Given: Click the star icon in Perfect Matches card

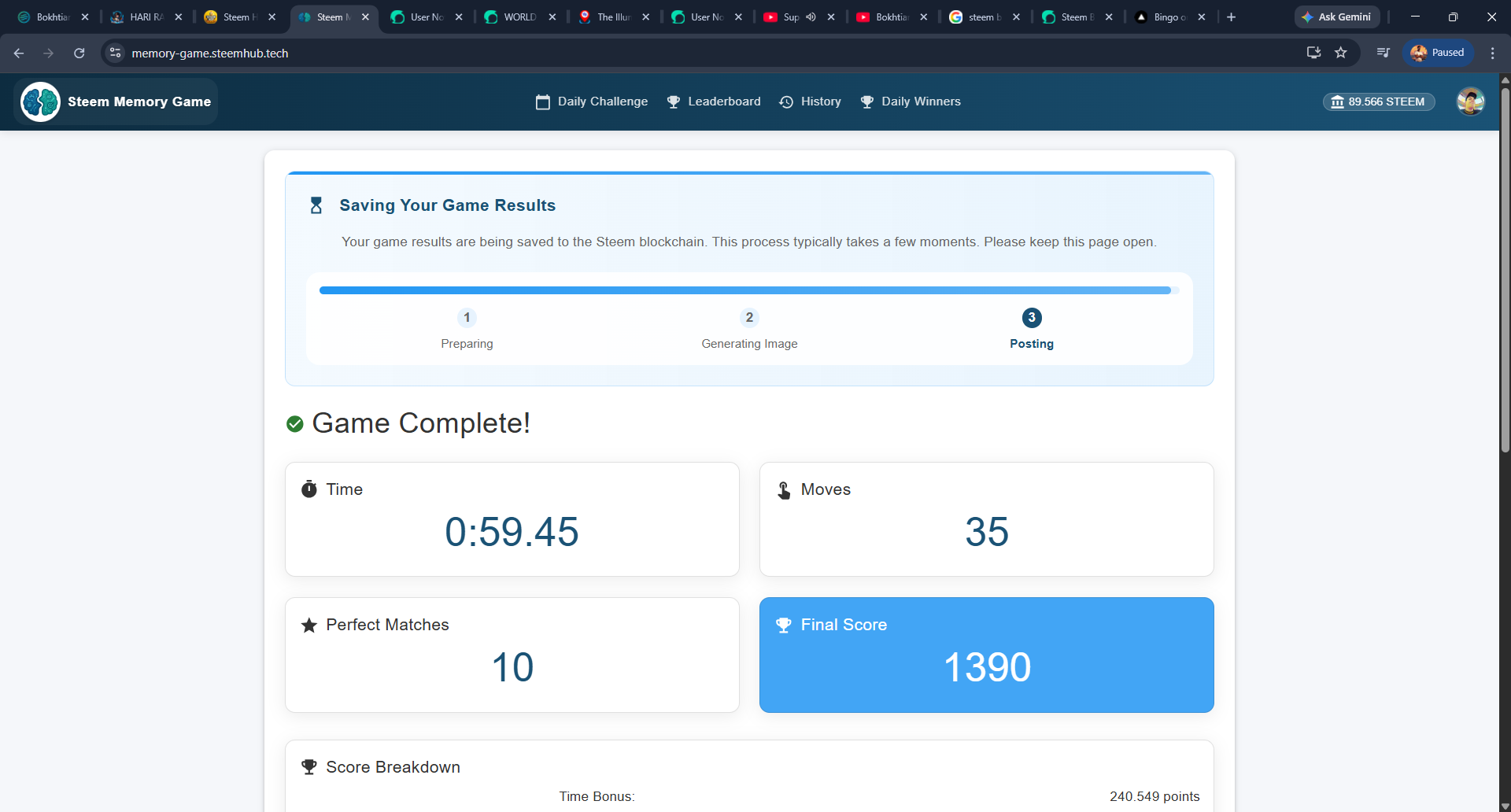Looking at the screenshot, I should pyautogui.click(x=309, y=625).
